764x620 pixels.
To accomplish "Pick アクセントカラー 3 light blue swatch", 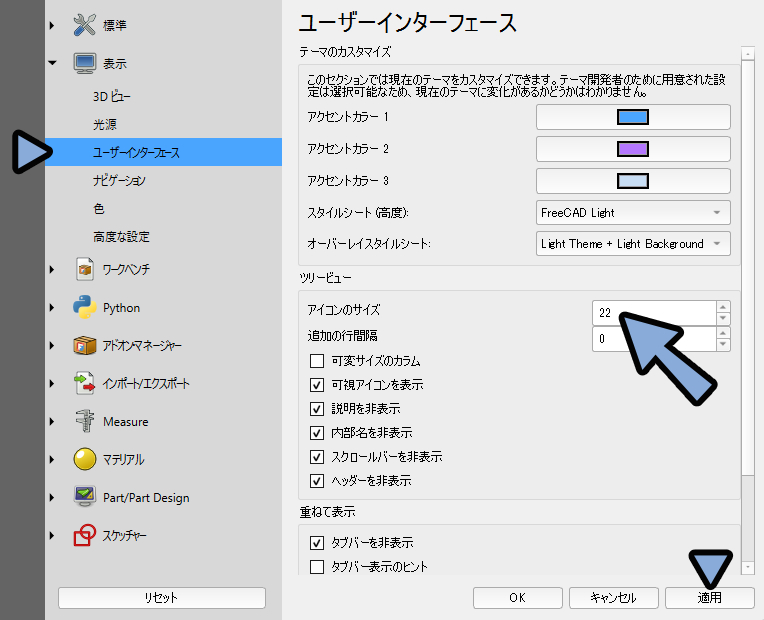I will pos(633,181).
